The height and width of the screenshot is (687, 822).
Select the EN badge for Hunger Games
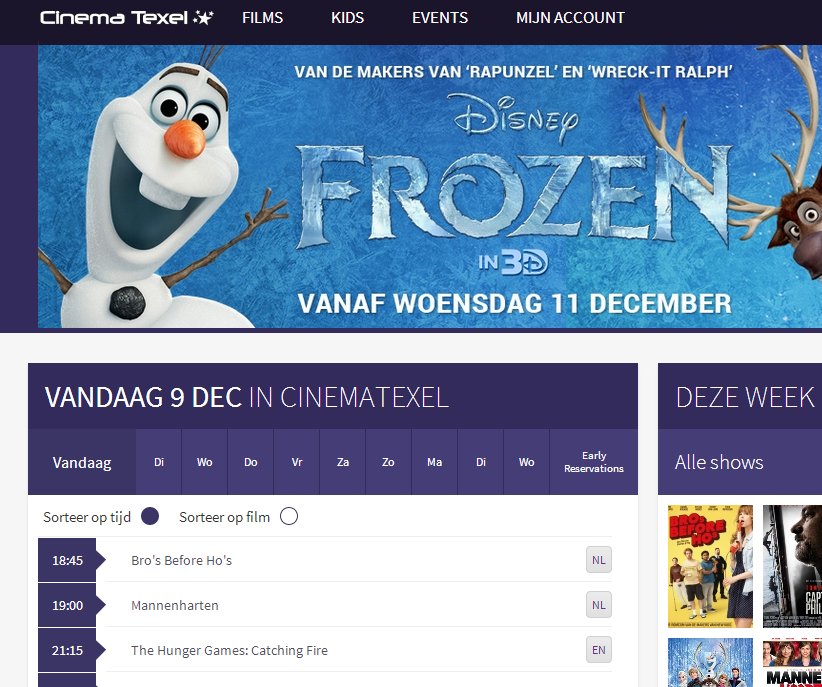click(599, 650)
